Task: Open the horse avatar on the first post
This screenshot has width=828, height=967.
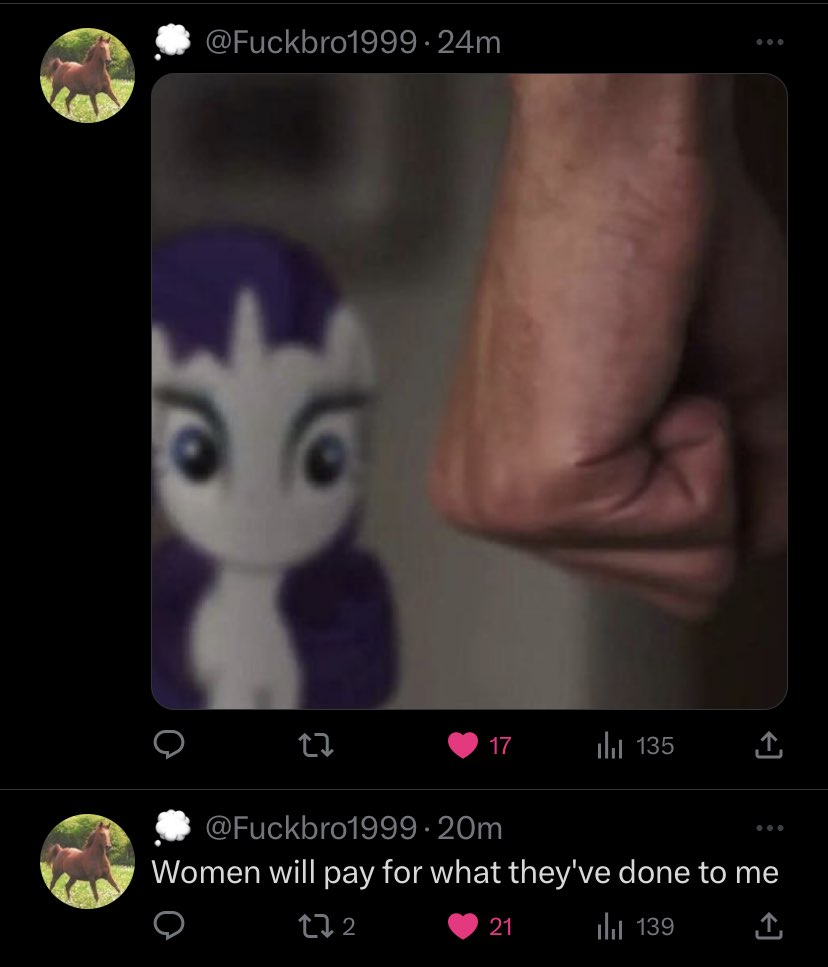Action: (x=87, y=75)
